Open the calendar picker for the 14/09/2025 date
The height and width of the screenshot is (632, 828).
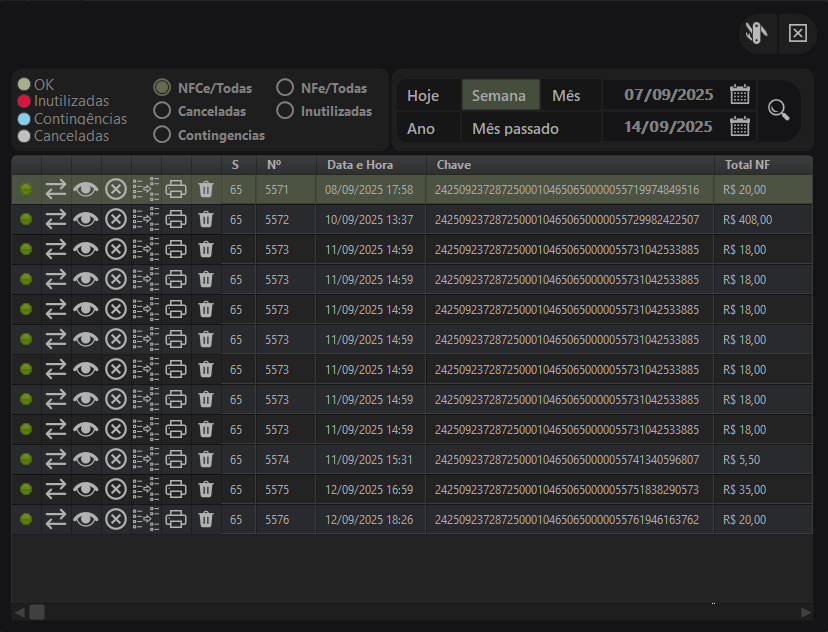pos(740,126)
